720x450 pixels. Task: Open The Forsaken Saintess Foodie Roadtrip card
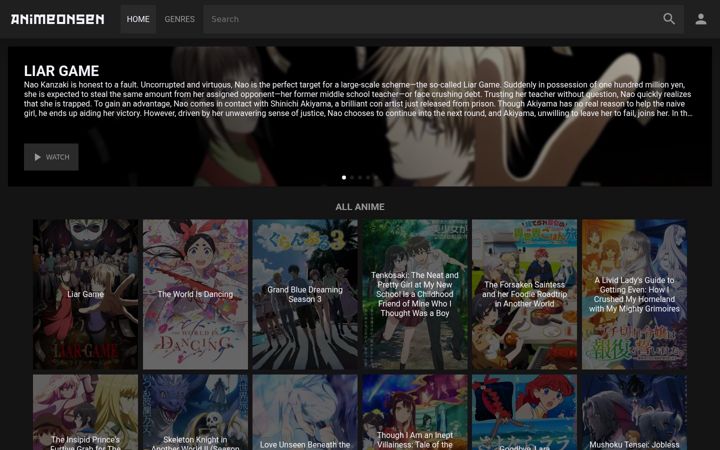pyautogui.click(x=524, y=294)
